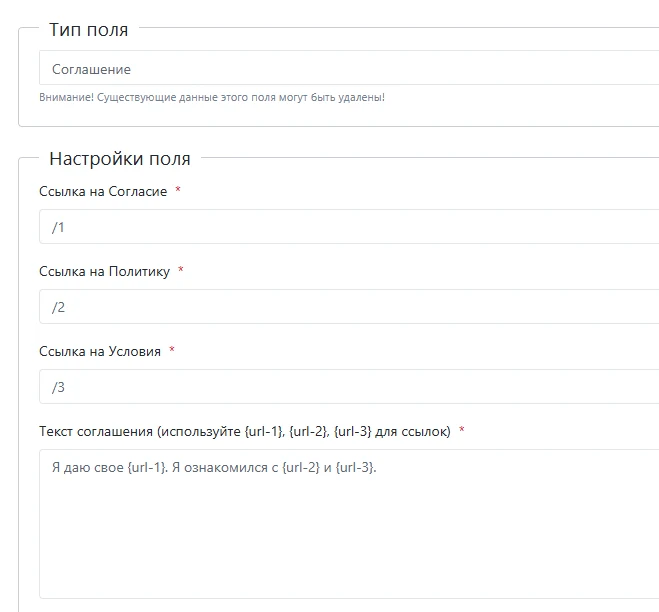
Task: Click the red asterisk beside Ссылка на Условия
Action: coord(171,349)
